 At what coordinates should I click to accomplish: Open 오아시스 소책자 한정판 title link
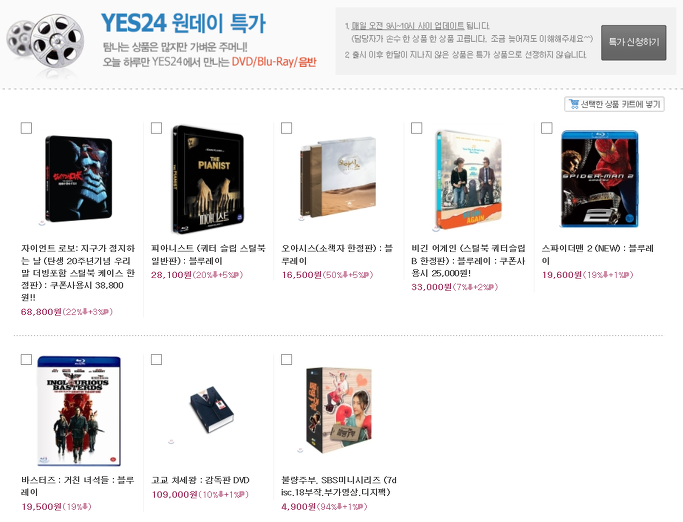337,254
